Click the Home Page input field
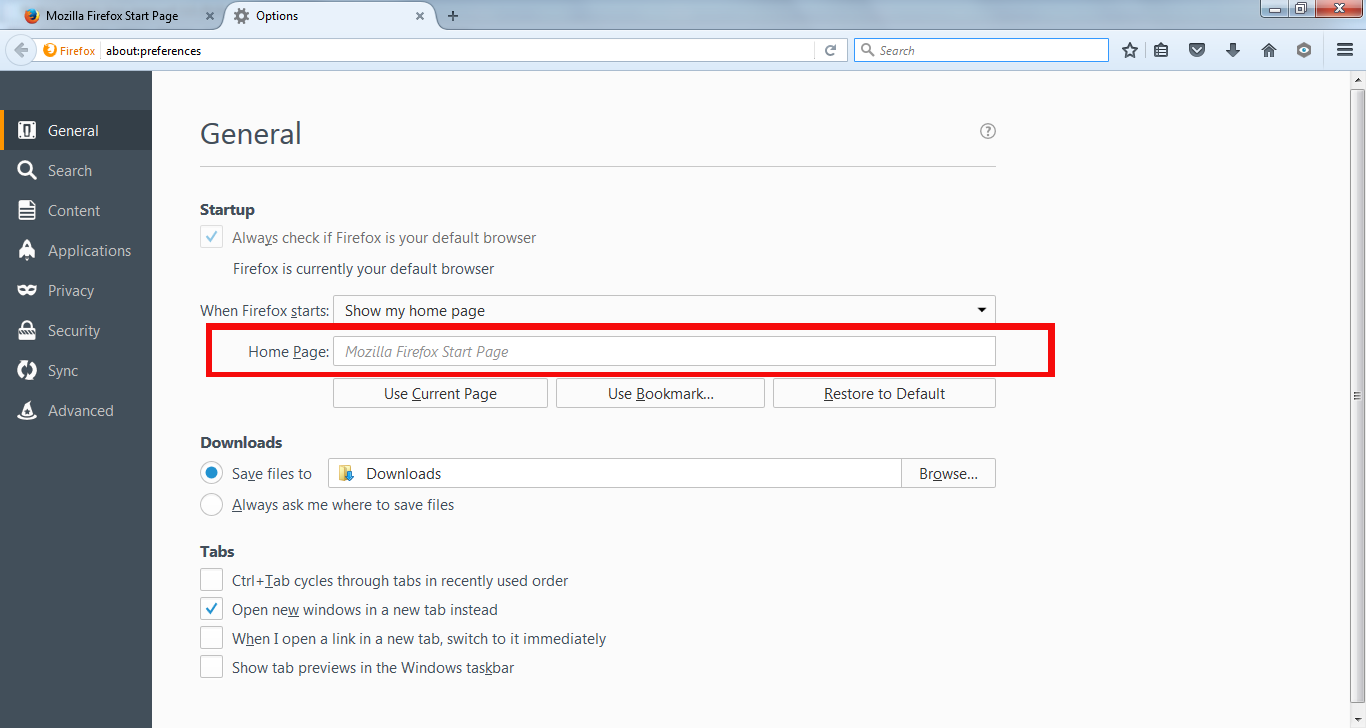1366x728 pixels. pos(664,351)
